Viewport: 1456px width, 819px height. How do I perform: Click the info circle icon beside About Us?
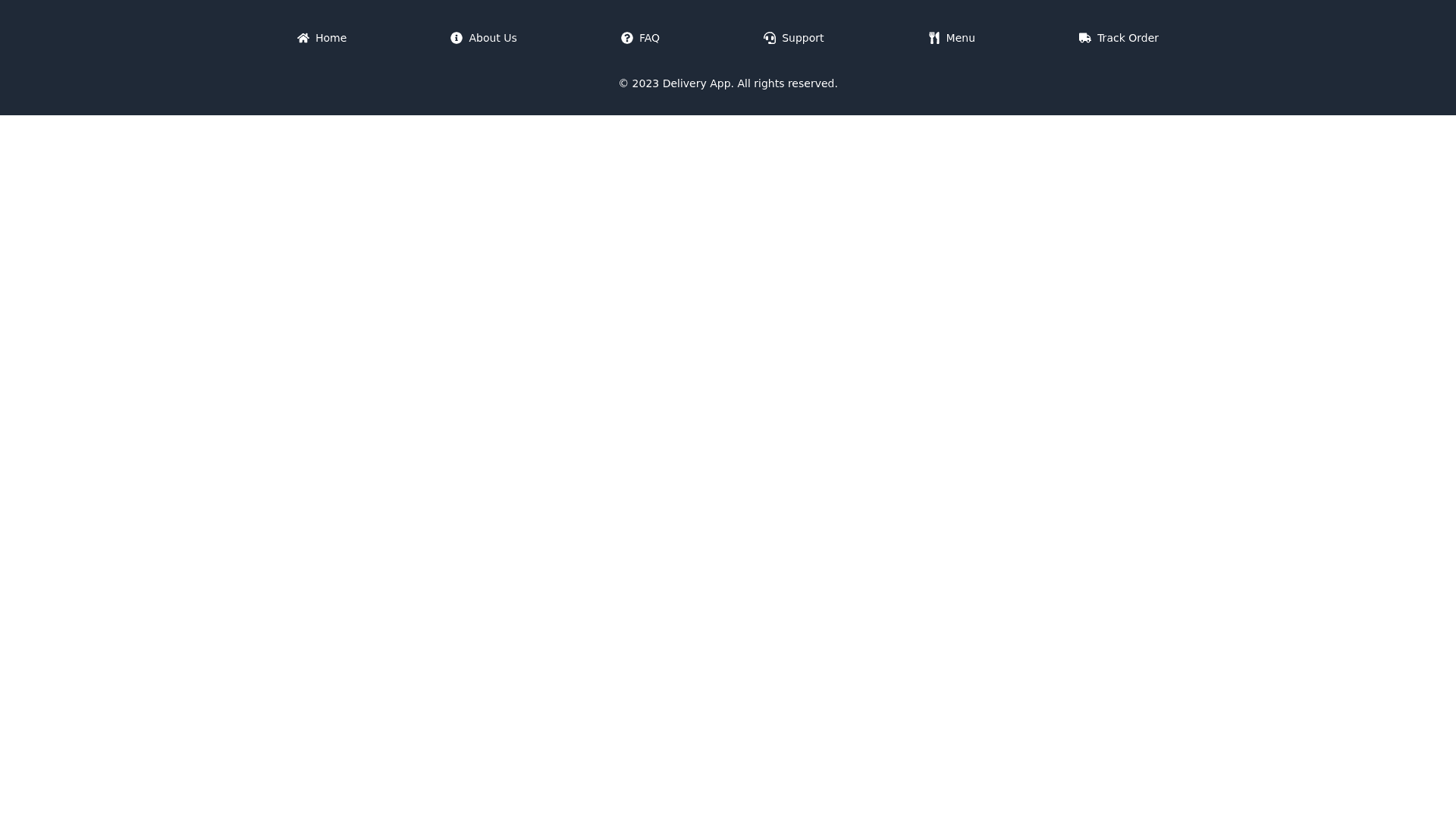pos(457,38)
